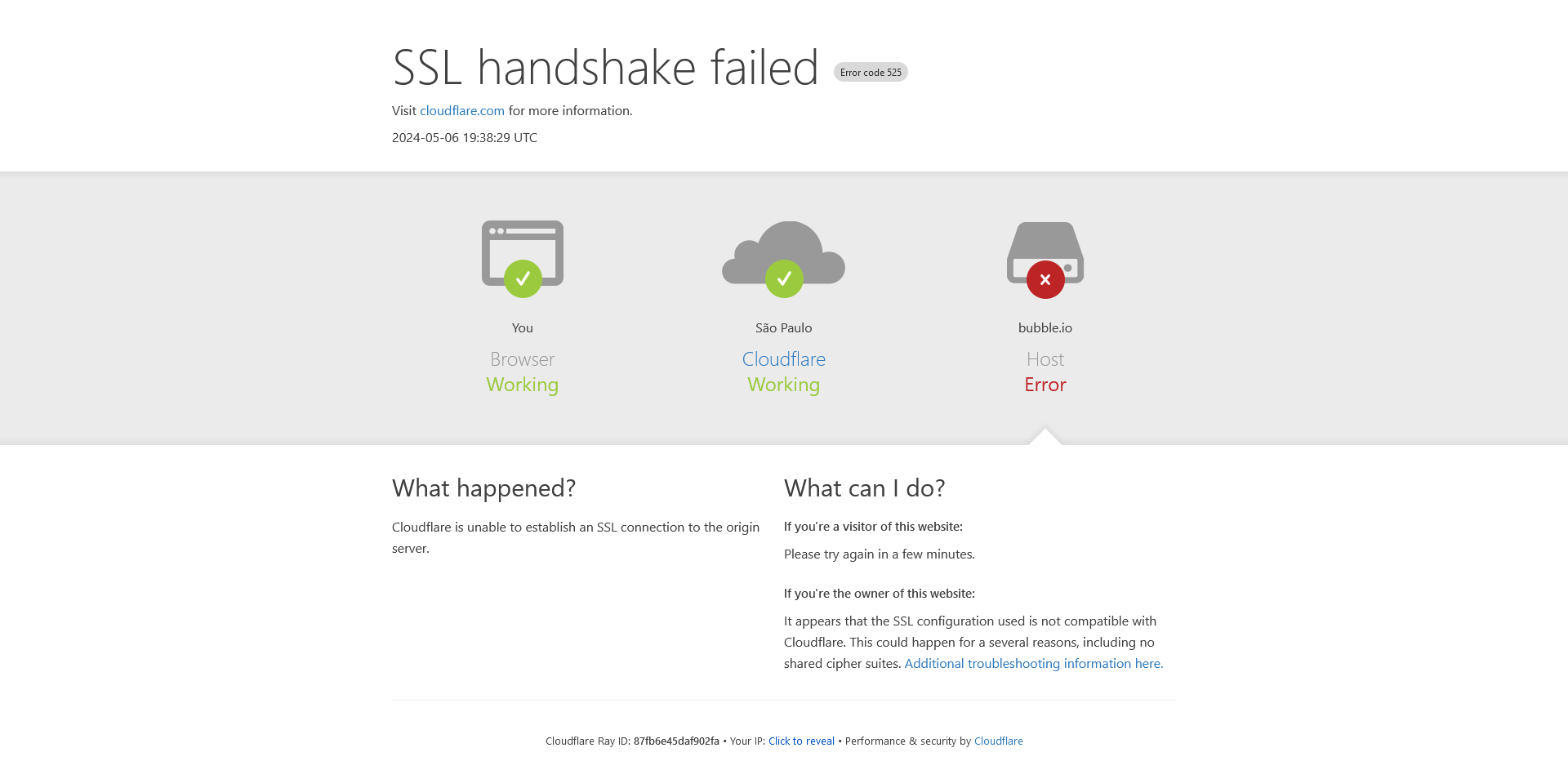This screenshot has width=1568, height=779.
Task: Open the Cloudflare link in the footer
Action: tap(998, 741)
